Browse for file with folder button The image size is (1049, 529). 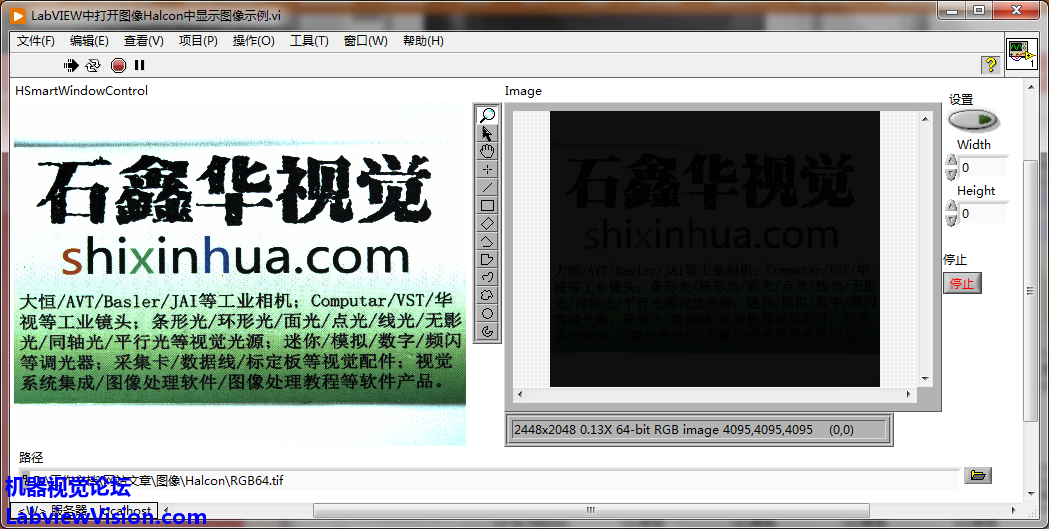click(977, 475)
